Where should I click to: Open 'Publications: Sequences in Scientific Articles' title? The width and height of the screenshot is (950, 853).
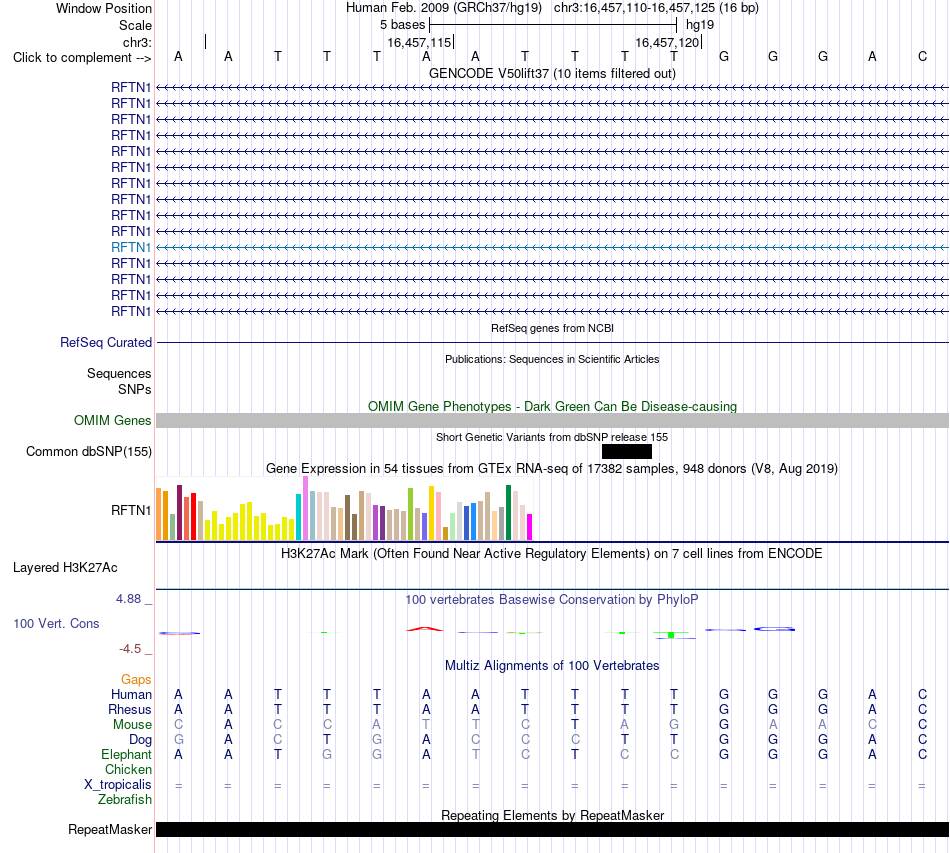point(552,359)
